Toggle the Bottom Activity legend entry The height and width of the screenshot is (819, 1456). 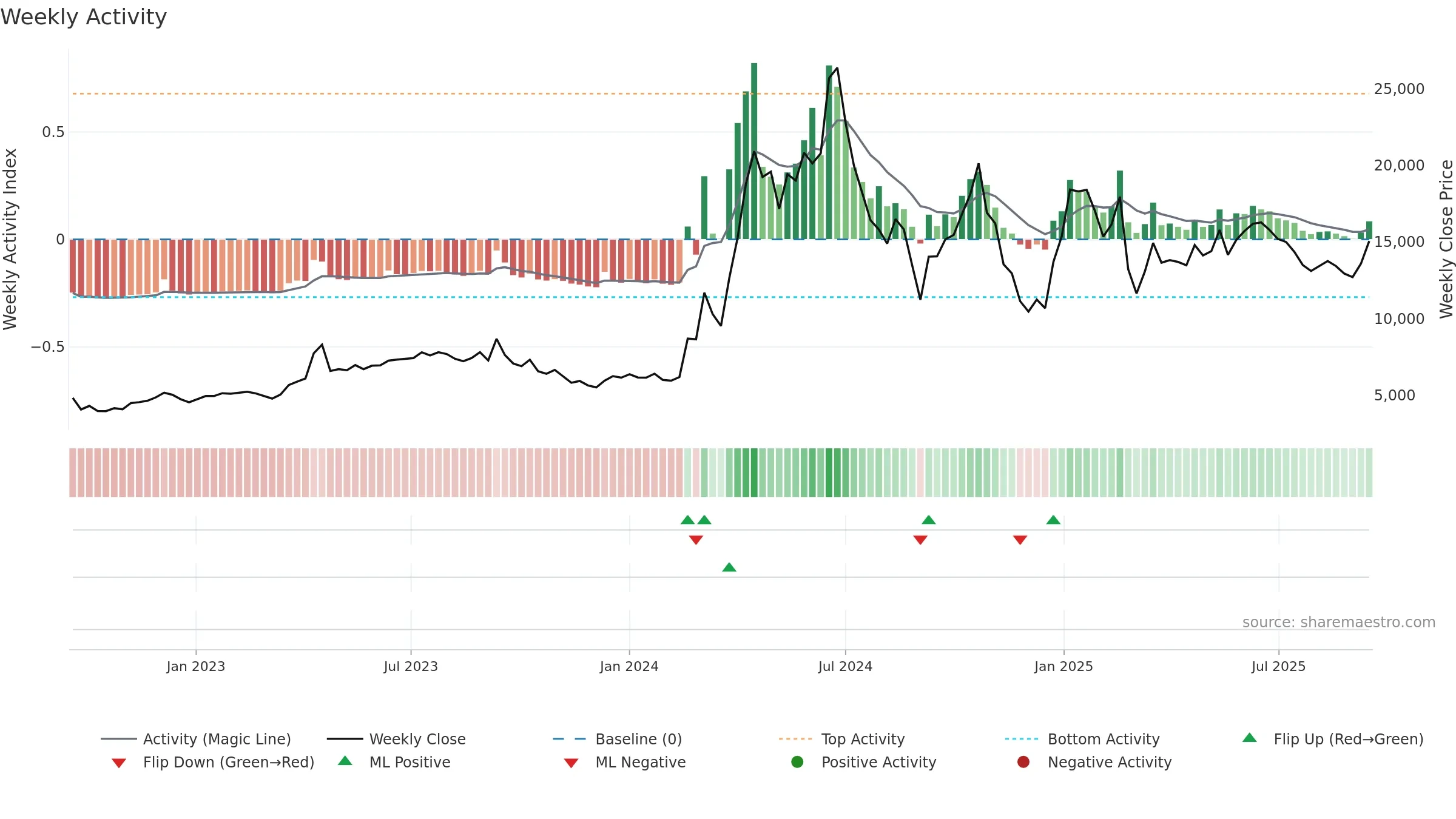pyautogui.click(x=1082, y=739)
